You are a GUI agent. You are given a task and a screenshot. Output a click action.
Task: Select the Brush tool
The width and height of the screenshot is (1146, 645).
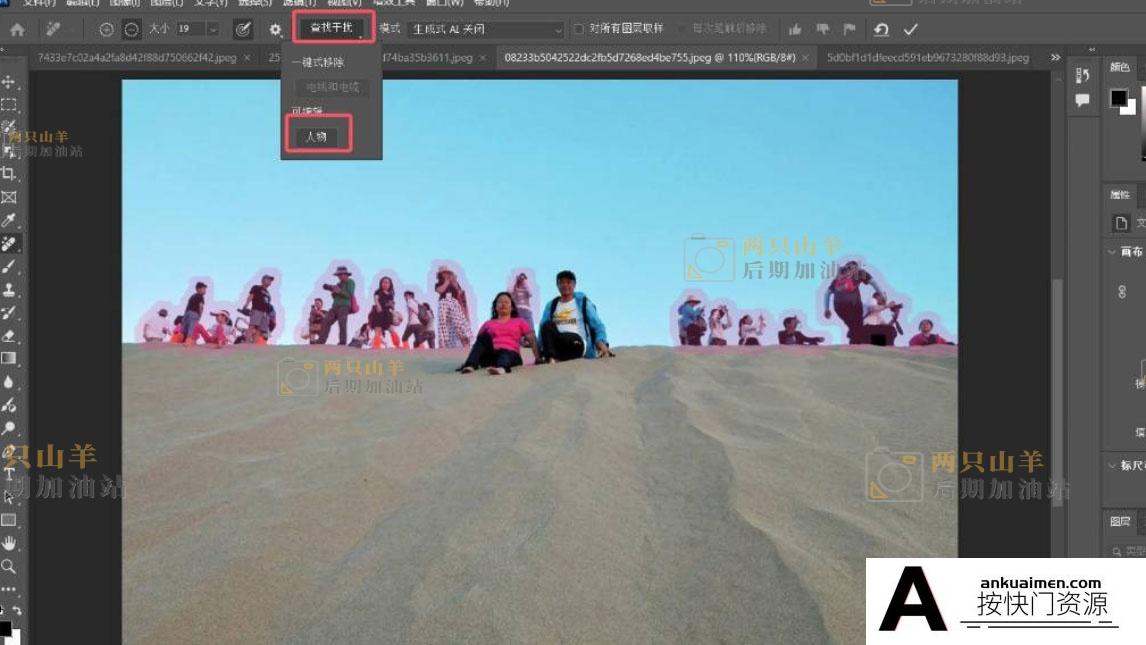9,267
